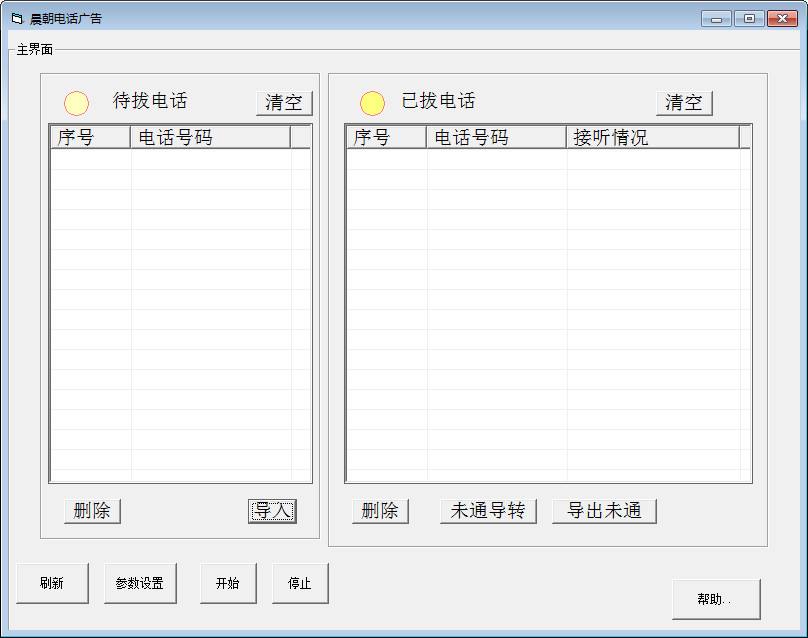Export unanswered calls with 导出未通
808x638 pixels.
point(604,511)
